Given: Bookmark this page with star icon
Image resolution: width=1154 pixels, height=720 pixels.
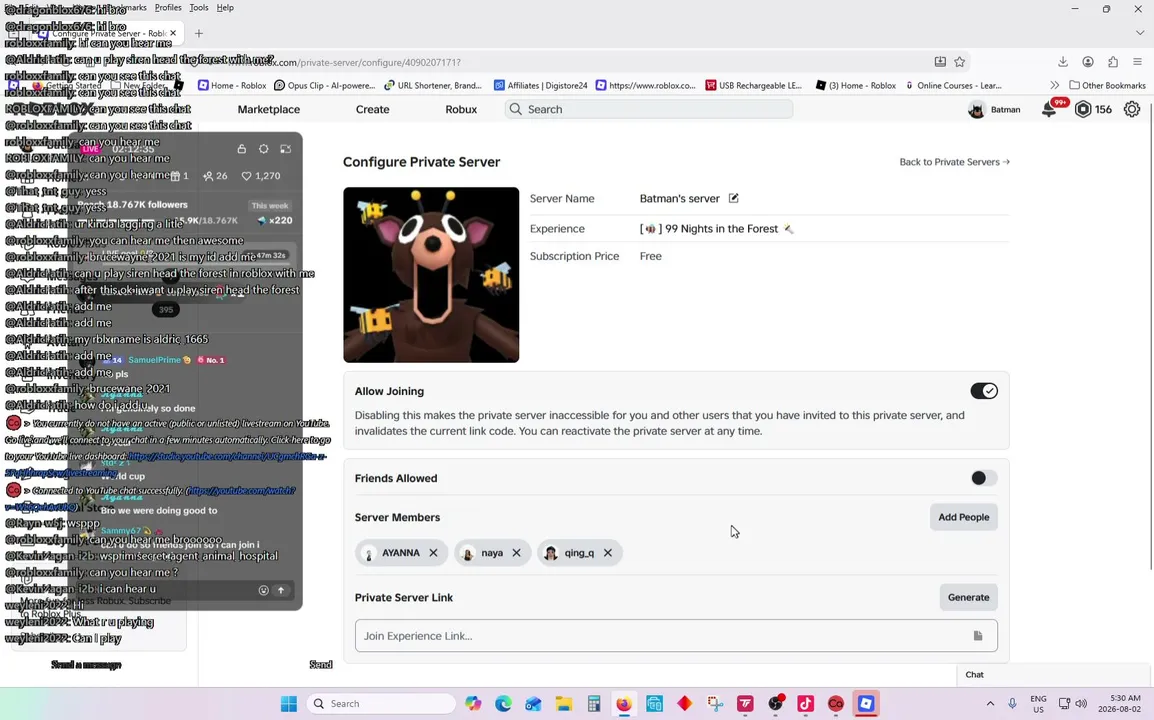Looking at the screenshot, I should tap(960, 62).
